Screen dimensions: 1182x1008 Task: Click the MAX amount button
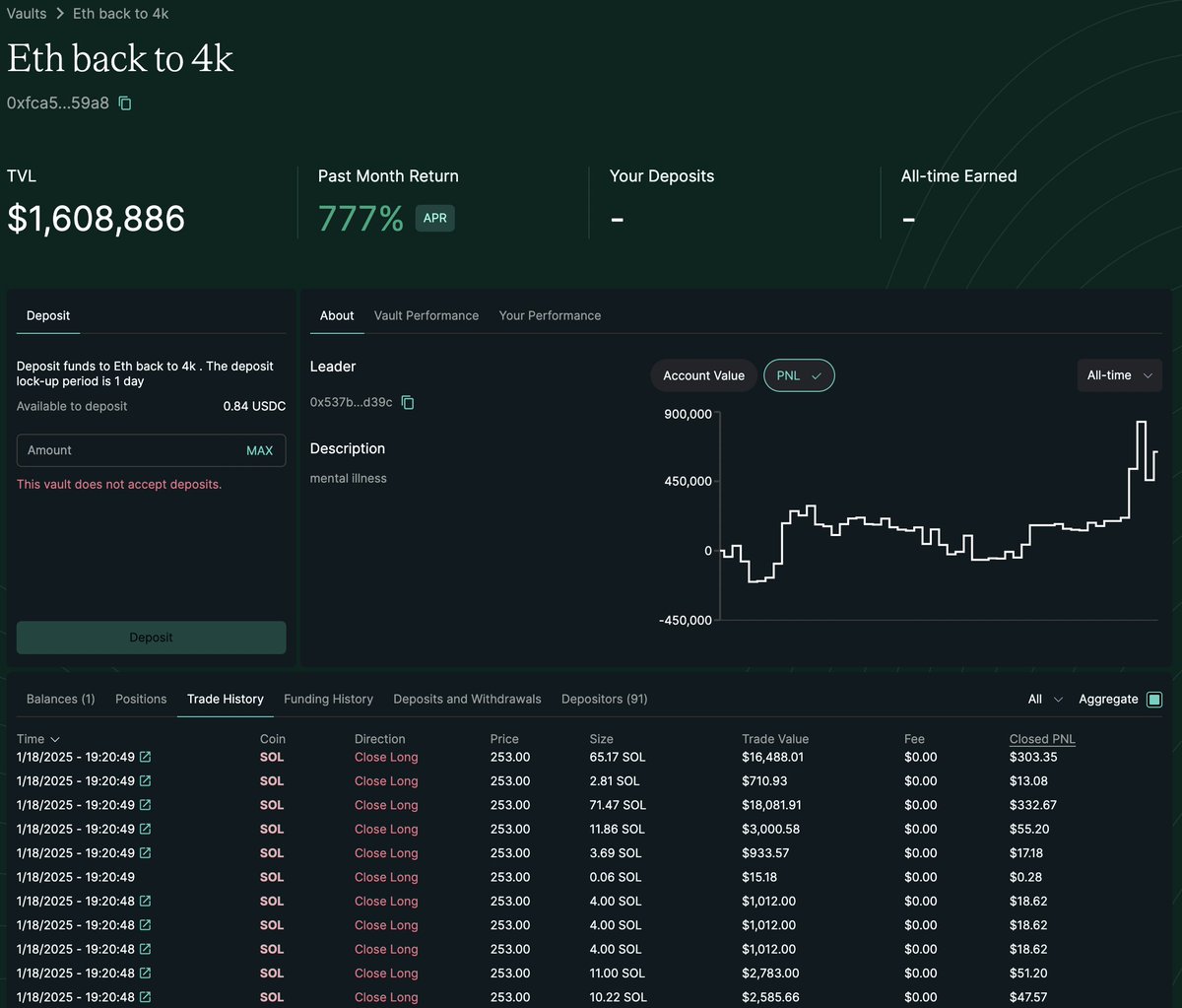(260, 450)
